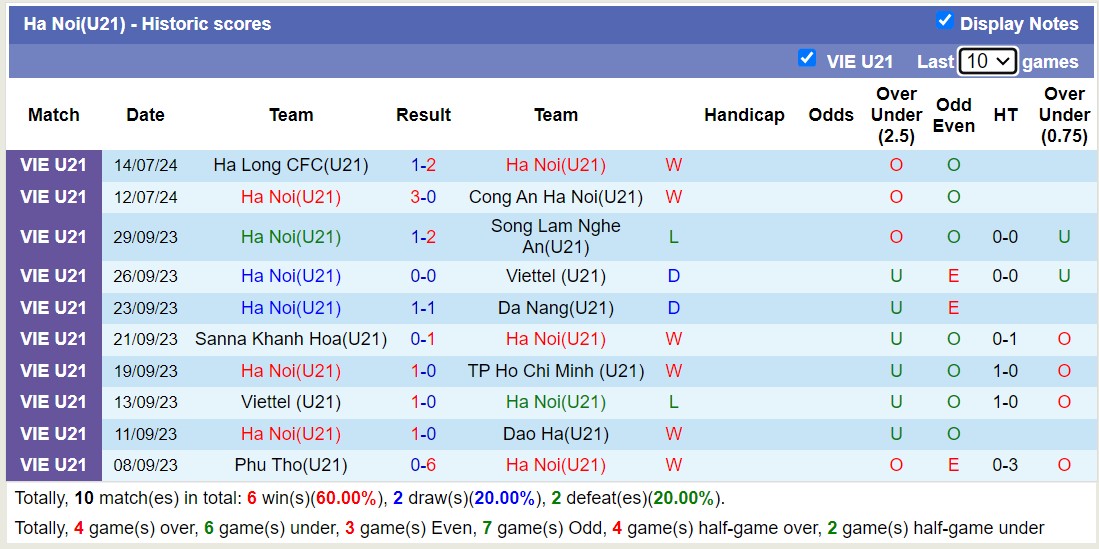Uncheck the VIE U21 league filter checkbox

807,58
